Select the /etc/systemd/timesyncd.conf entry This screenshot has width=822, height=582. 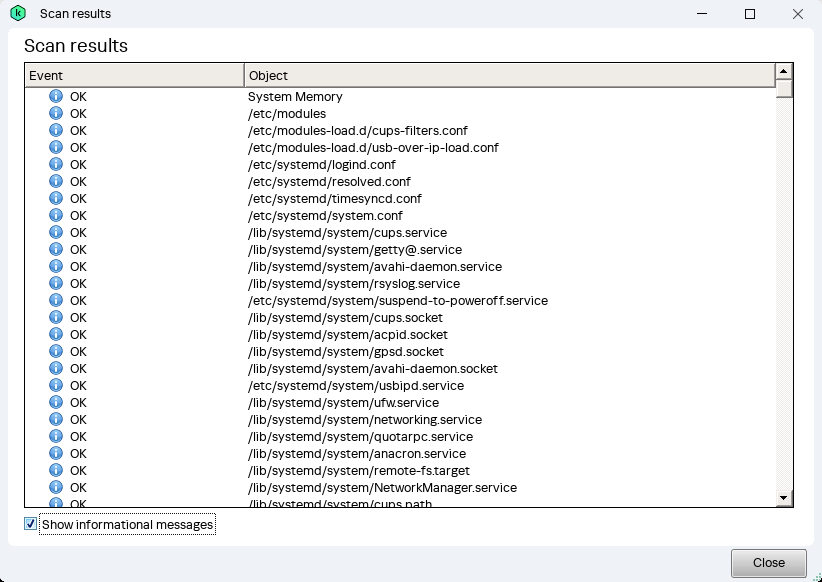(x=334, y=198)
